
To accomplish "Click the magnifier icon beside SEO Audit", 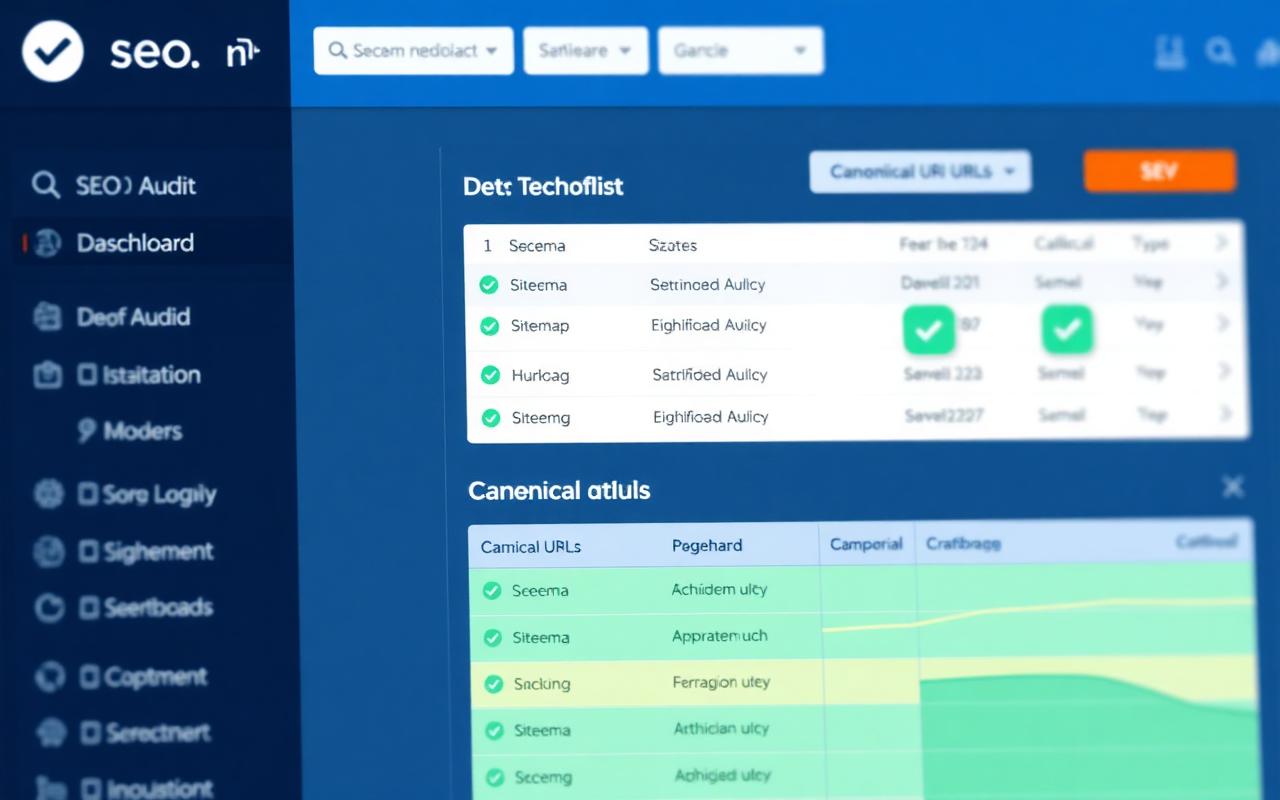I will pos(45,185).
